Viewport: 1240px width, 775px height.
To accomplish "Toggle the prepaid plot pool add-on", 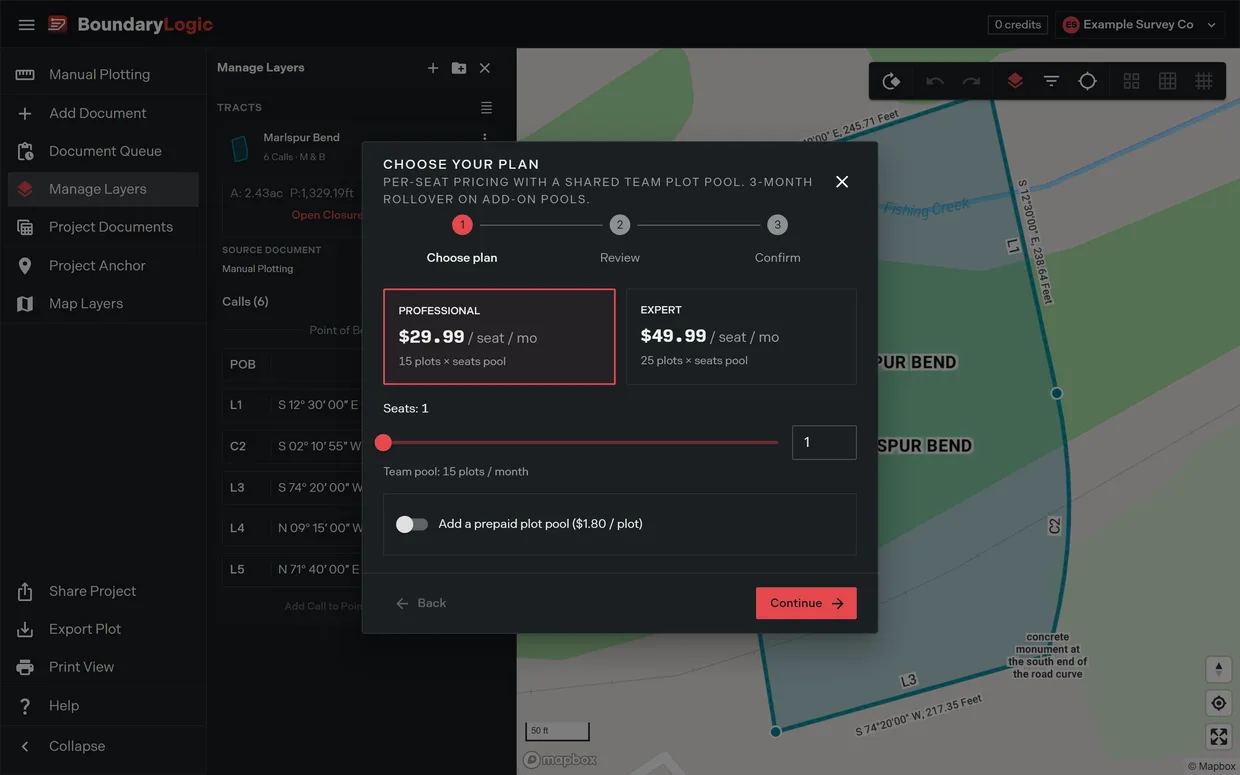I will [x=411, y=524].
